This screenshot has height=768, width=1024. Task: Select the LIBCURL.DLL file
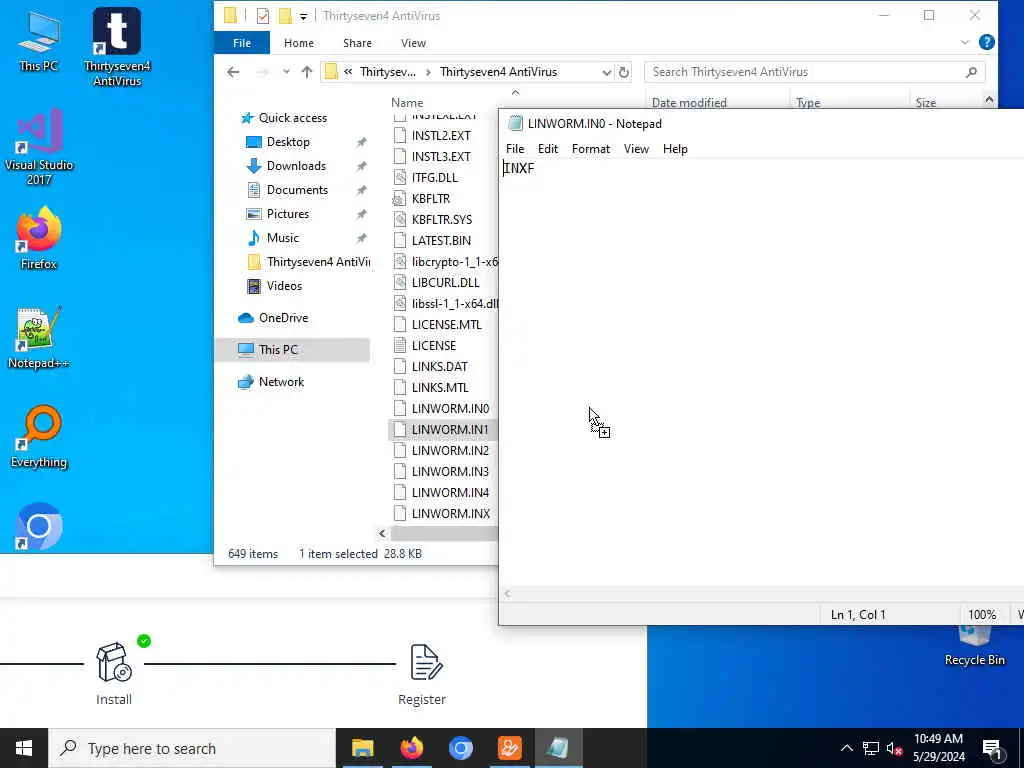click(x=445, y=283)
